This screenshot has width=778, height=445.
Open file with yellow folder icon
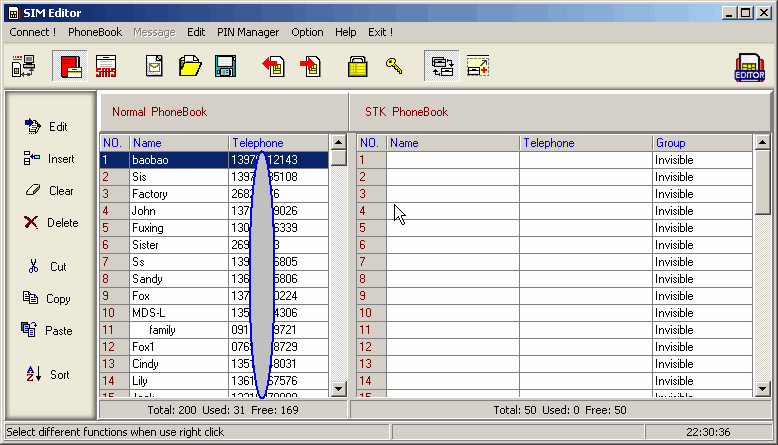pos(190,66)
